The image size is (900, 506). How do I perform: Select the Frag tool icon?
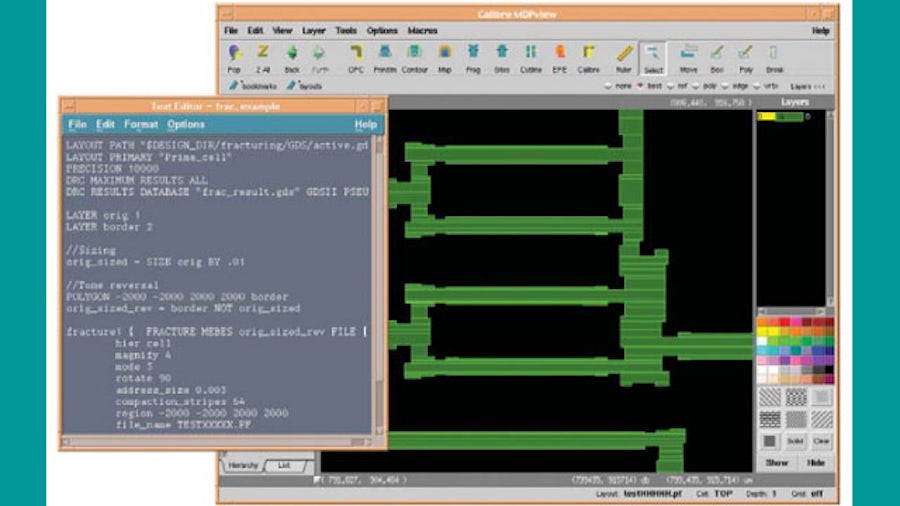tap(473, 59)
